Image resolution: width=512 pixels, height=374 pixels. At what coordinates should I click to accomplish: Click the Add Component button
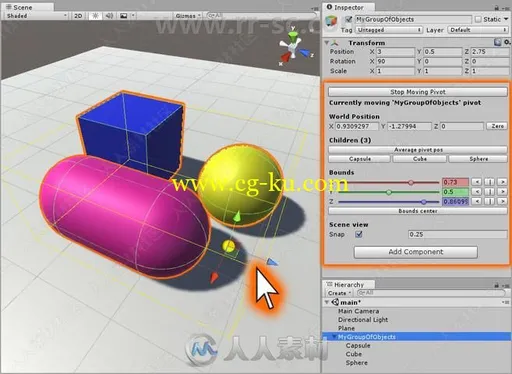[416, 252]
